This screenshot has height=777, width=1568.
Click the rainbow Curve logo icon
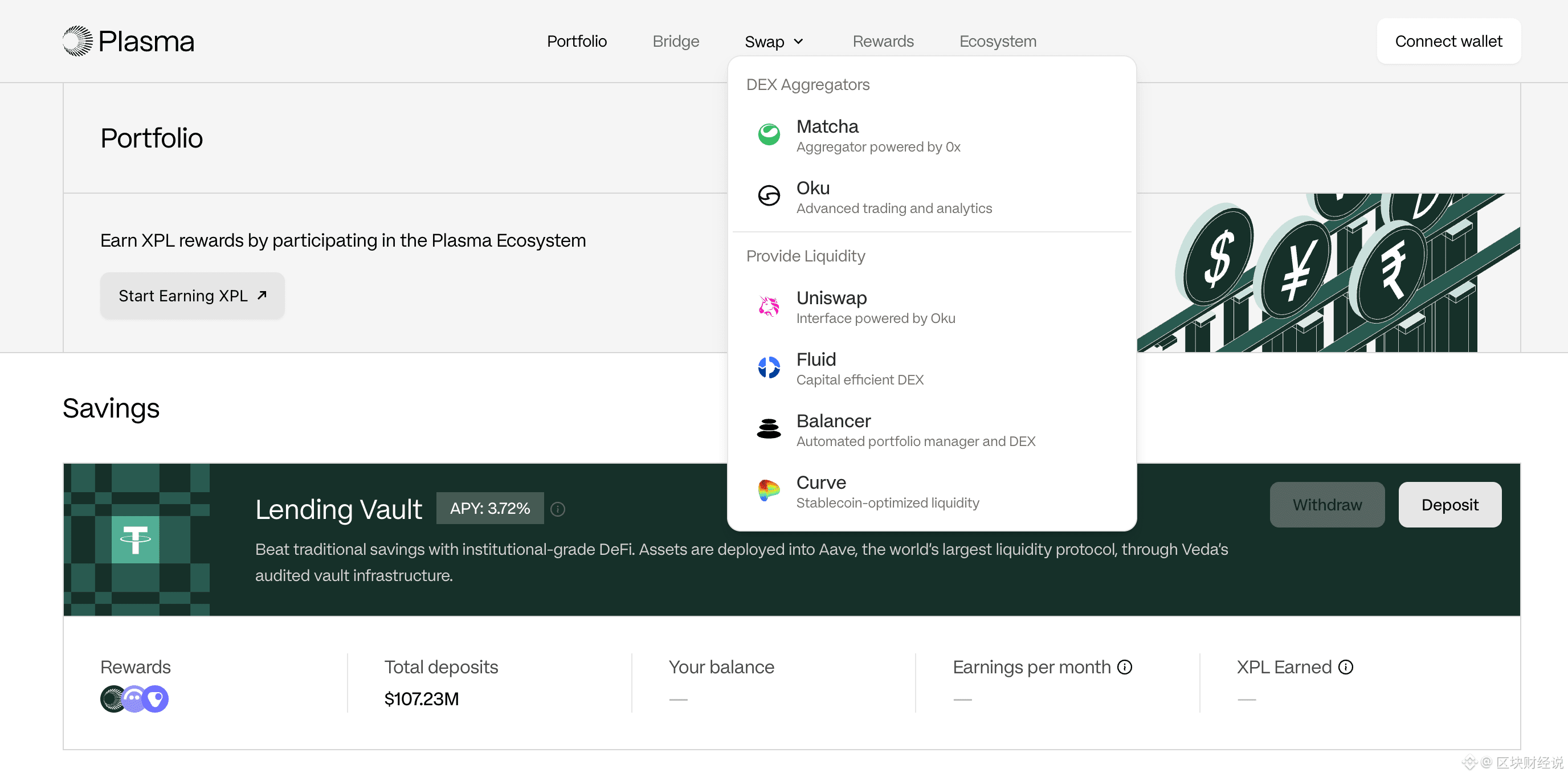click(769, 490)
